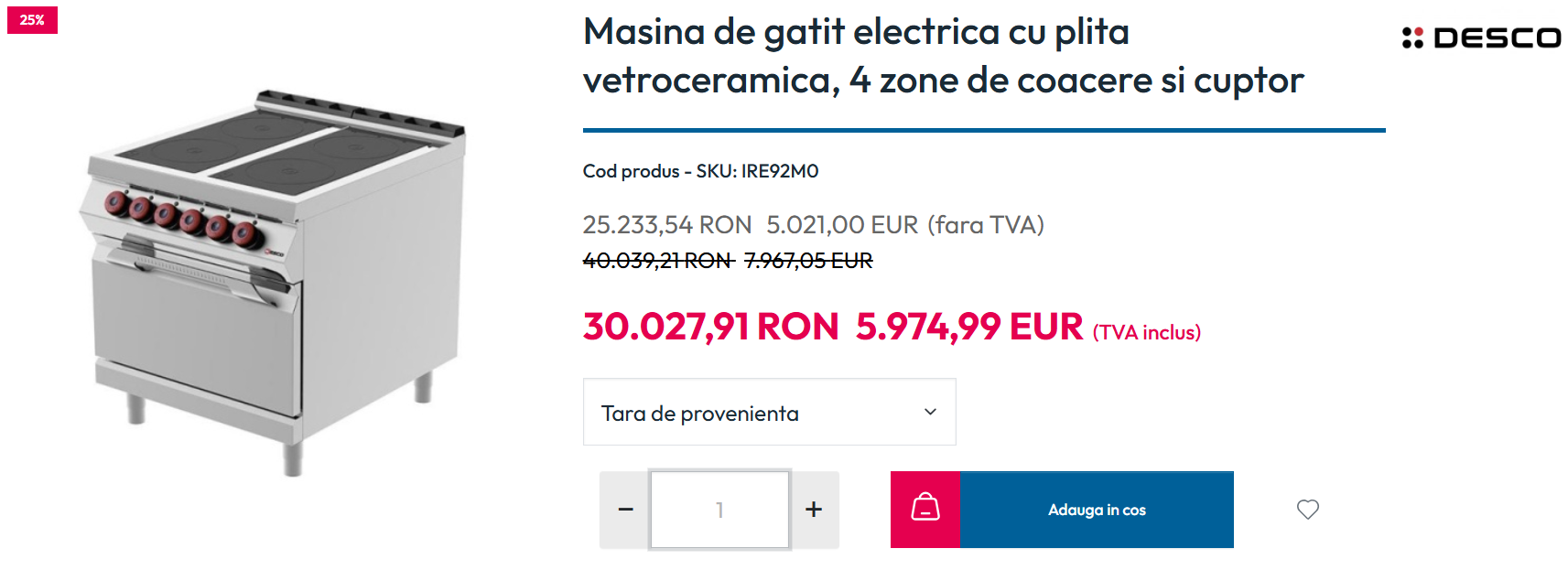This screenshot has height=570, width=1568.
Task: Click the red control knobs in photo
Action: [181, 218]
